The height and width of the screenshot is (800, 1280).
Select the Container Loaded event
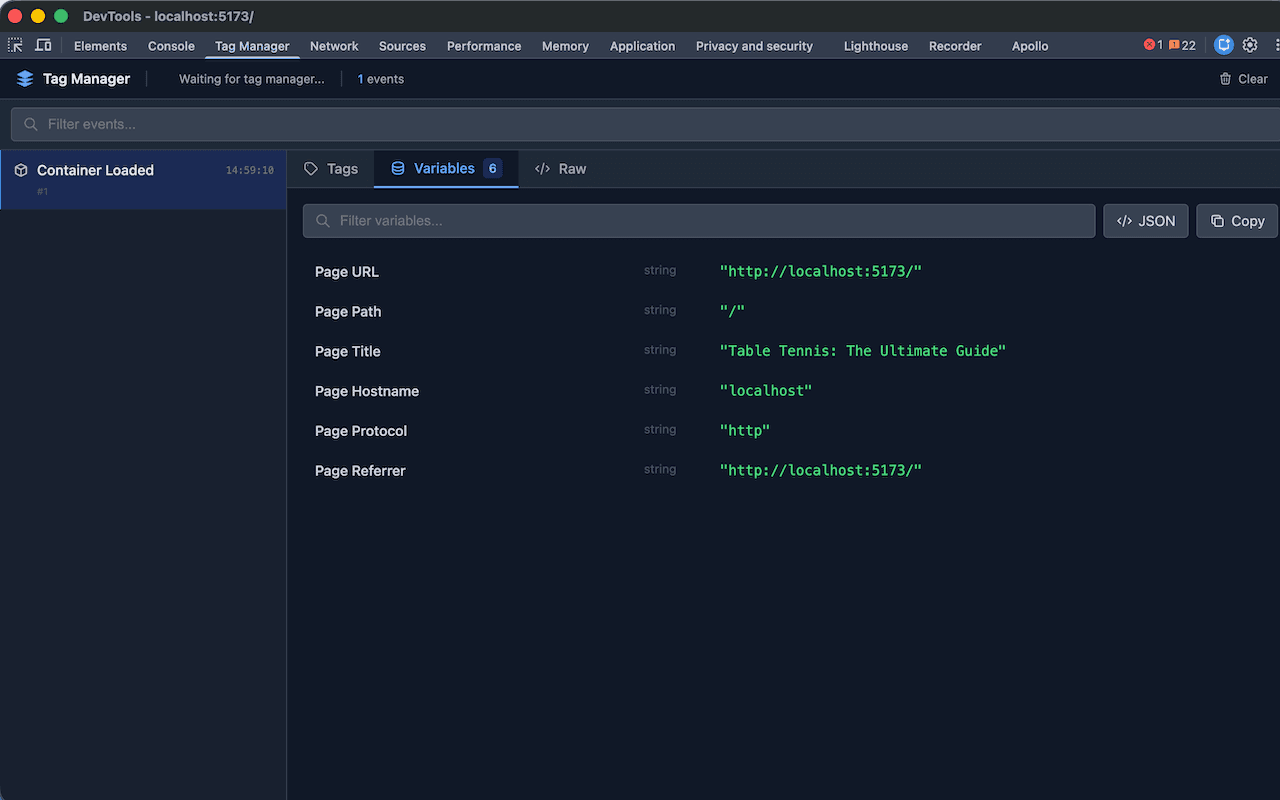tap(143, 179)
